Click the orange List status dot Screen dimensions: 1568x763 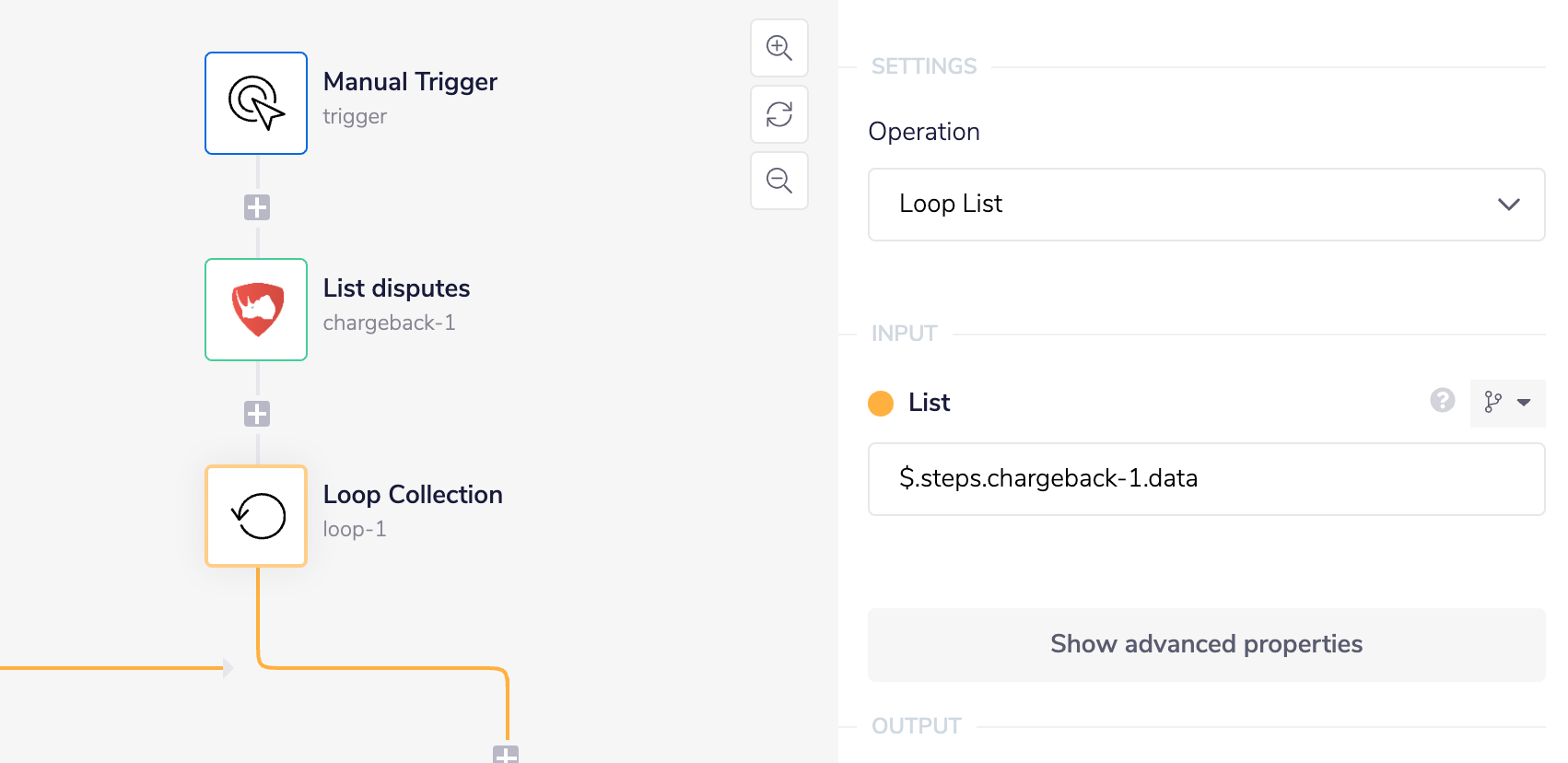point(881,404)
